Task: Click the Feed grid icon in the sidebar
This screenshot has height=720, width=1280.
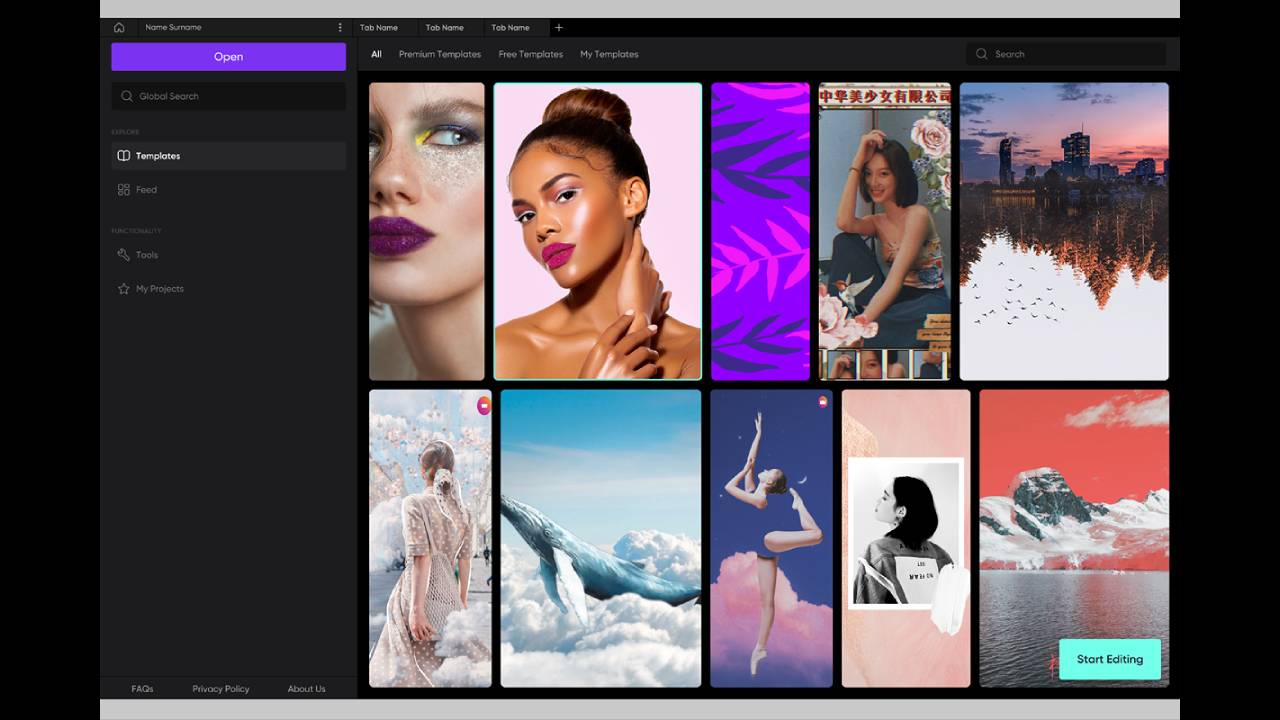Action: 124,190
